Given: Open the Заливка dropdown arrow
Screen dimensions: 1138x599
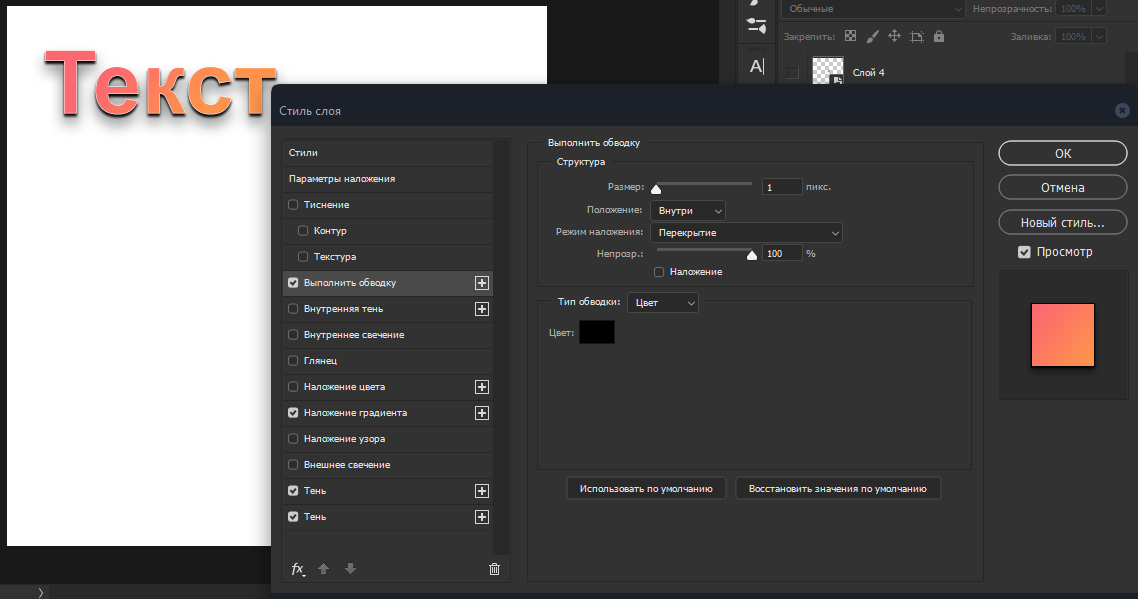Looking at the screenshot, I should tap(1100, 36).
